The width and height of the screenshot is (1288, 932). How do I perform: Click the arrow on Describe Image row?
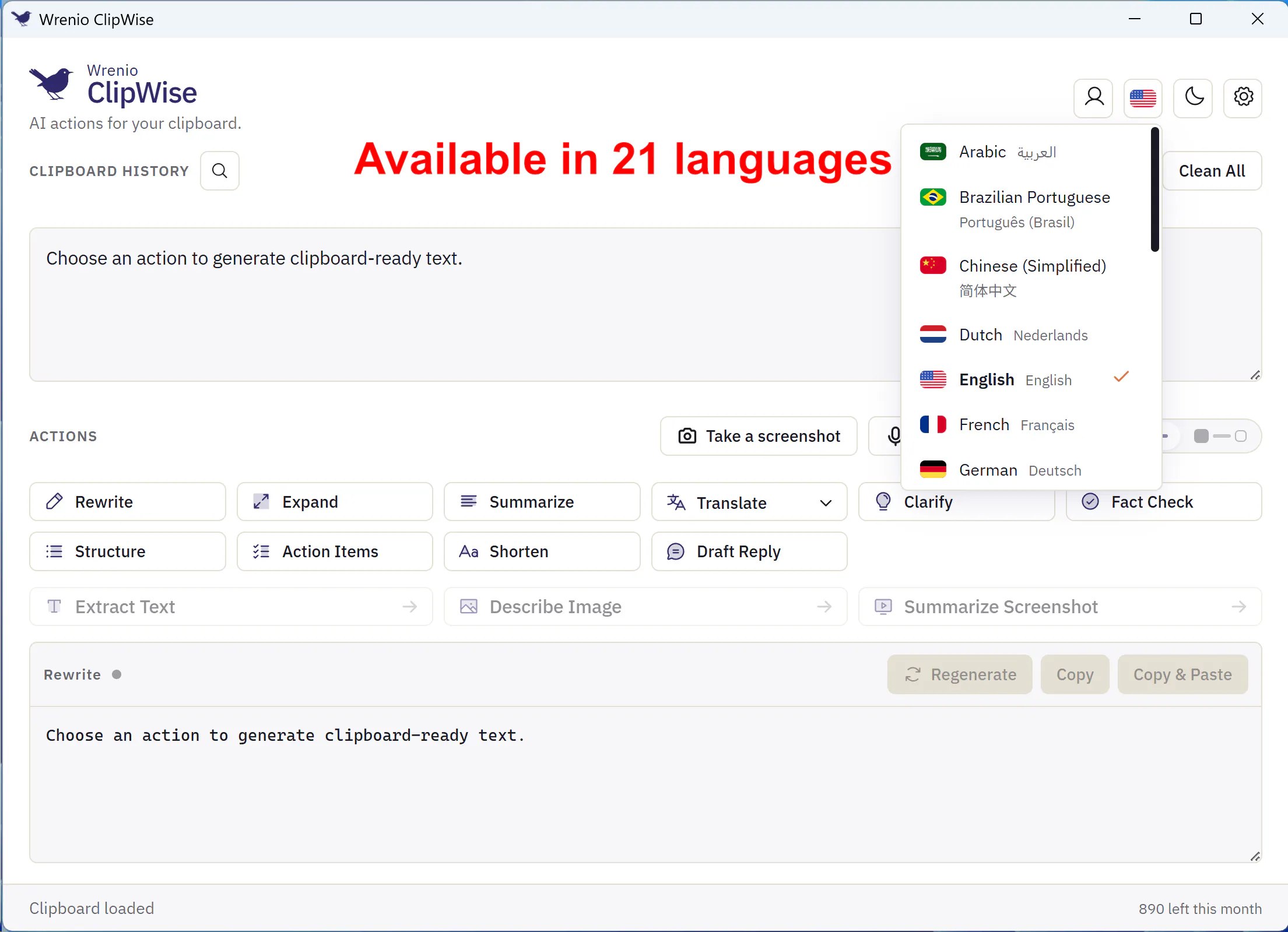click(824, 607)
